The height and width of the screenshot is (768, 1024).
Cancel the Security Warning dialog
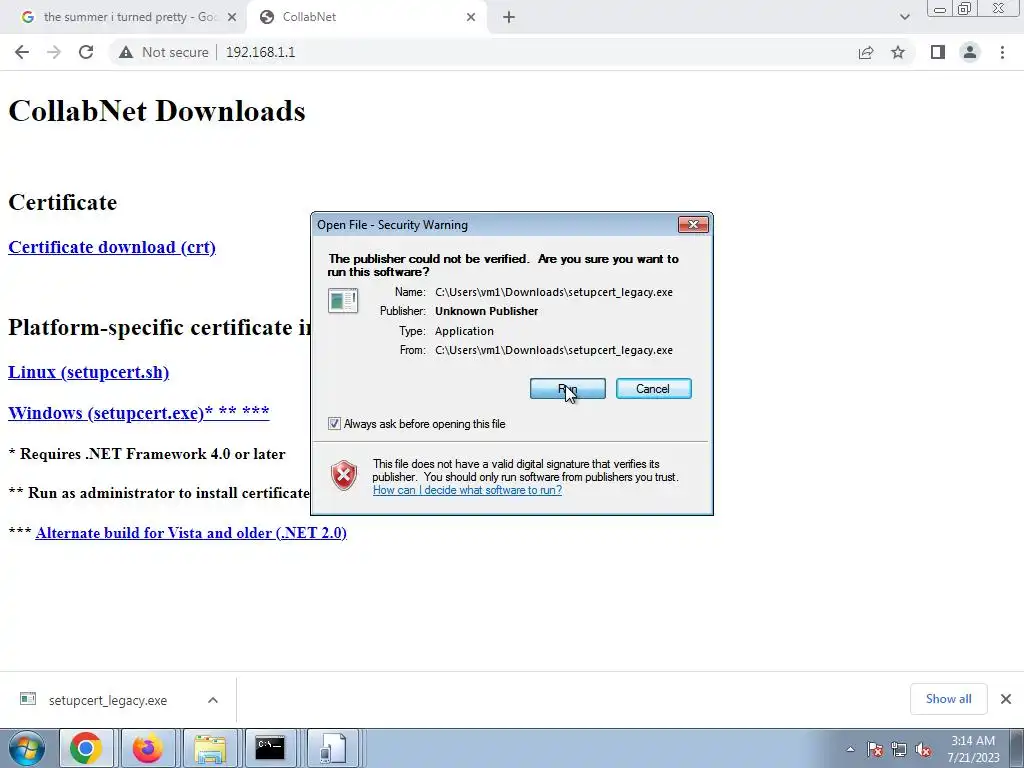coord(654,389)
